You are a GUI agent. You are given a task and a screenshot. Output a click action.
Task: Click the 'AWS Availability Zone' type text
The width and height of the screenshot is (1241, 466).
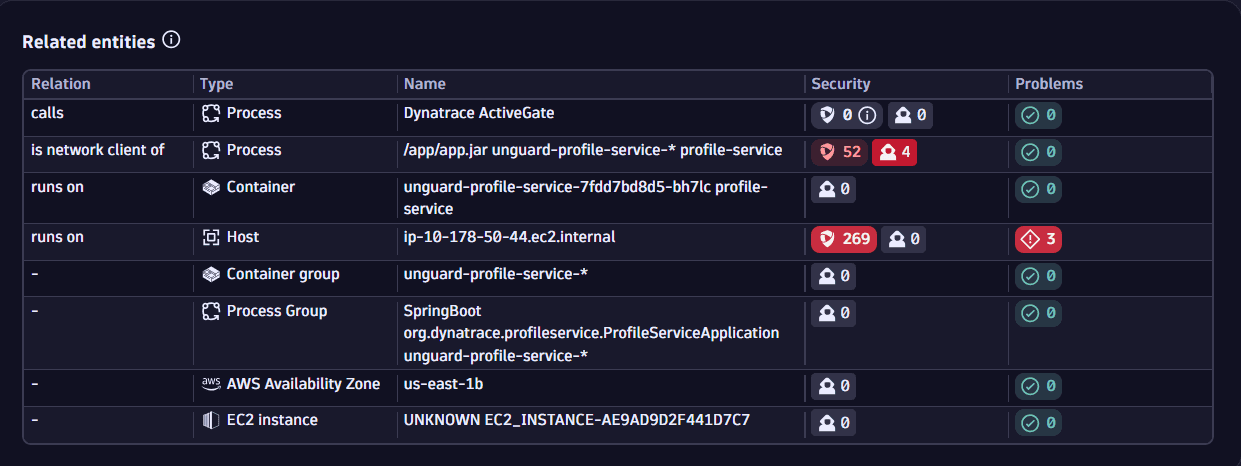303,384
